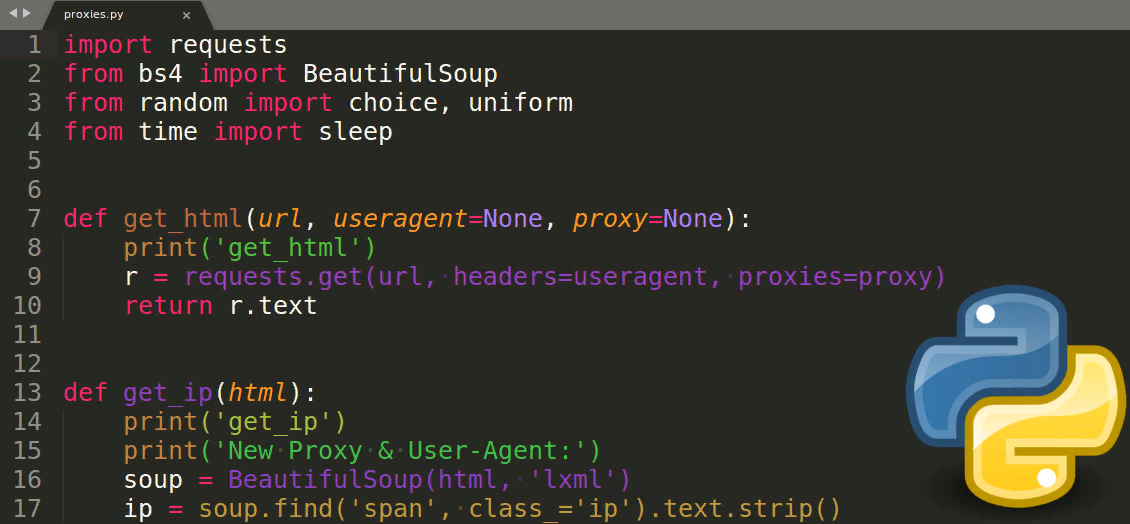Click the 'url' parameter in the def get_html signature
Image resolution: width=1130 pixels, height=524 pixels.
pos(280,219)
